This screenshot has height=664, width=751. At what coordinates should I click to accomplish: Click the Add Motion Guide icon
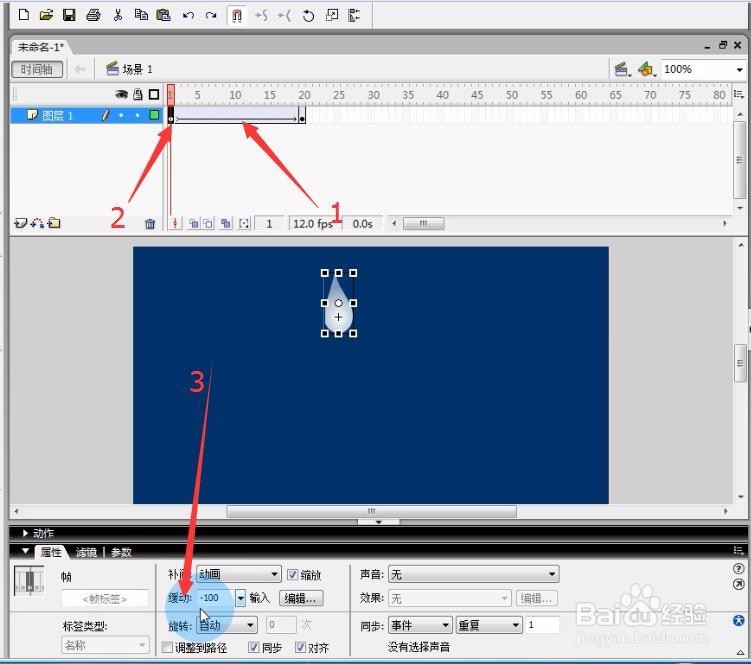pos(37,223)
